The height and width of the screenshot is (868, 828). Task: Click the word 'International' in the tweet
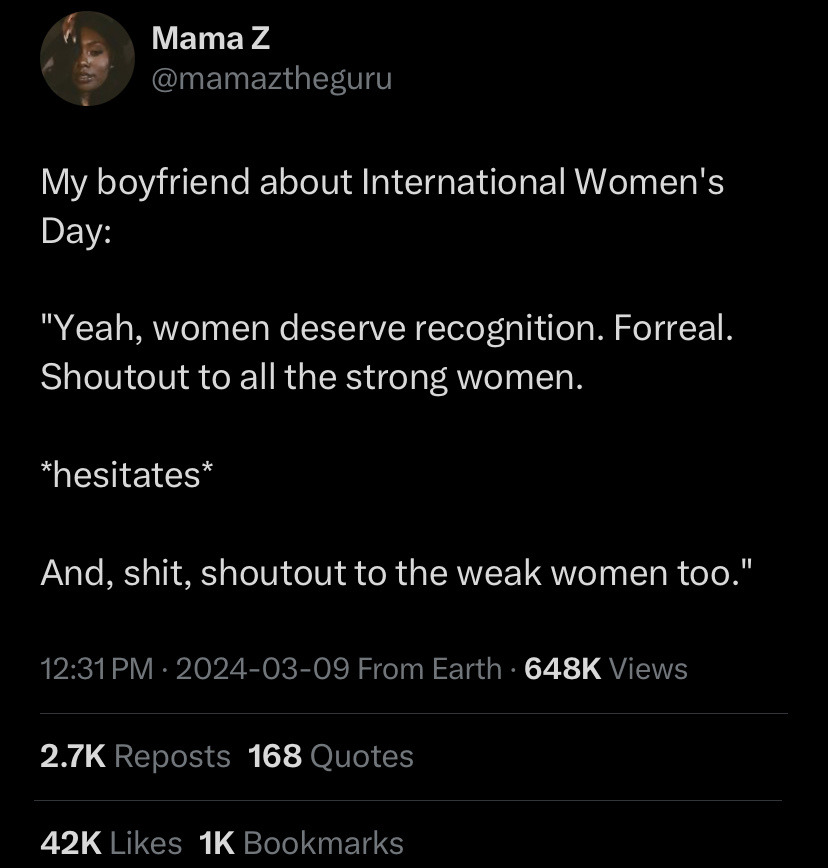pyautogui.click(x=463, y=183)
